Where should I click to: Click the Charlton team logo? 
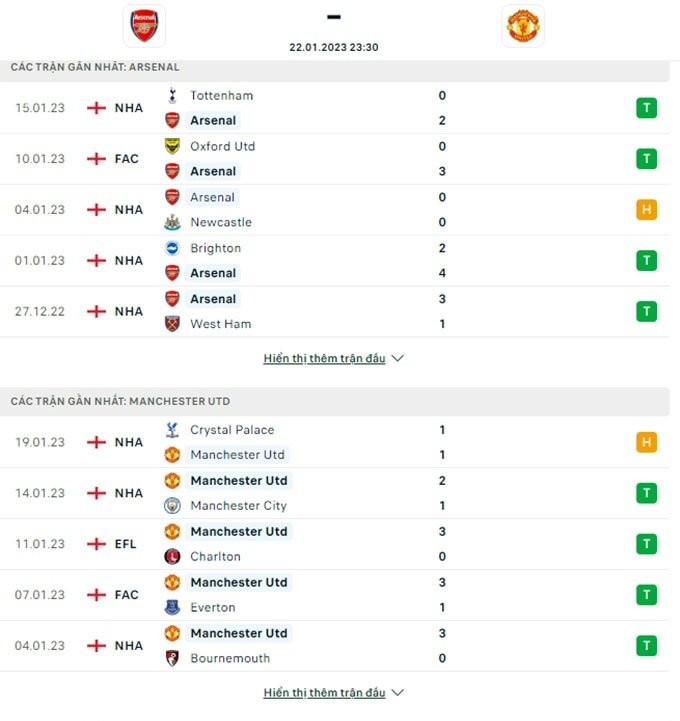tap(172, 557)
